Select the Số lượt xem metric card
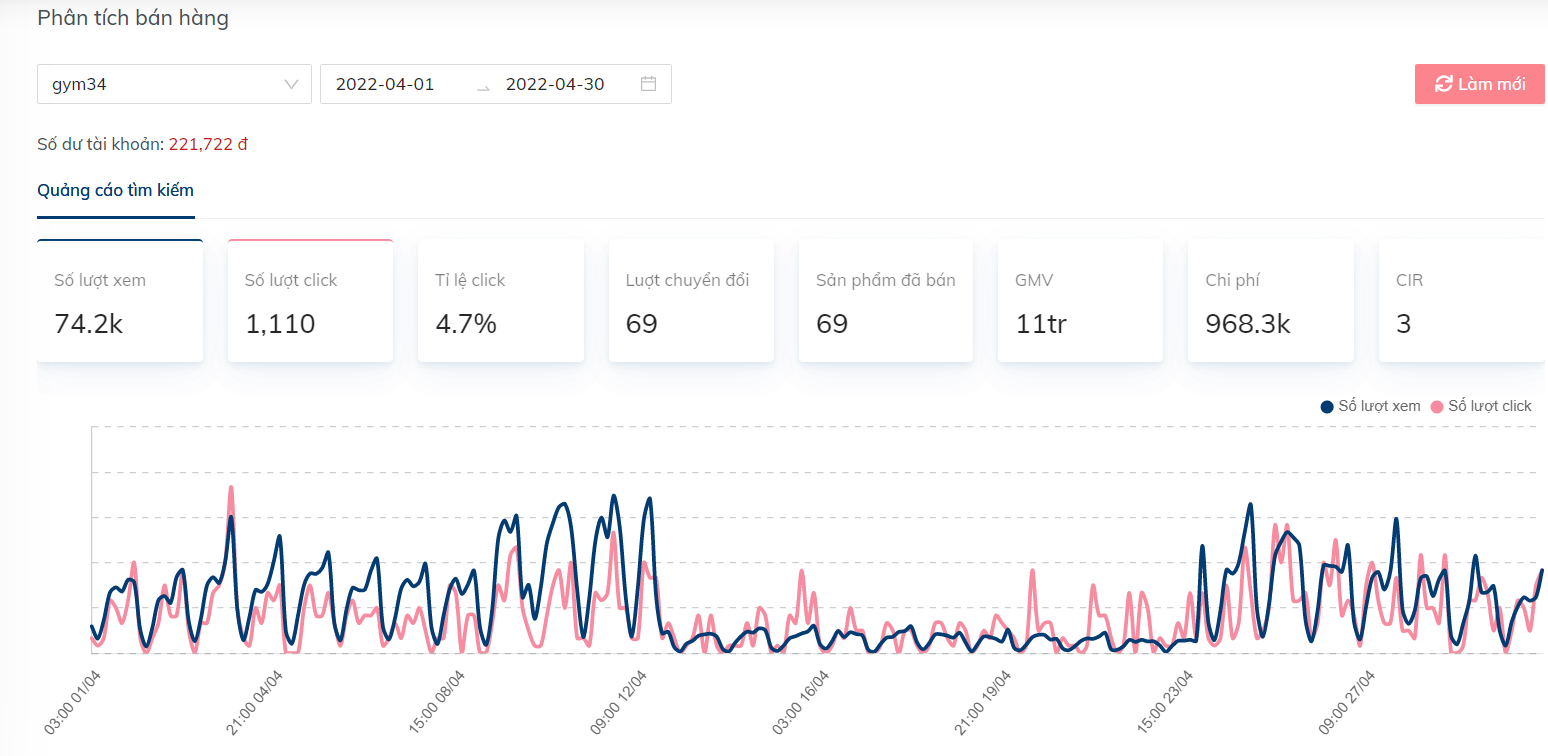The width and height of the screenshot is (1548, 756). point(120,301)
